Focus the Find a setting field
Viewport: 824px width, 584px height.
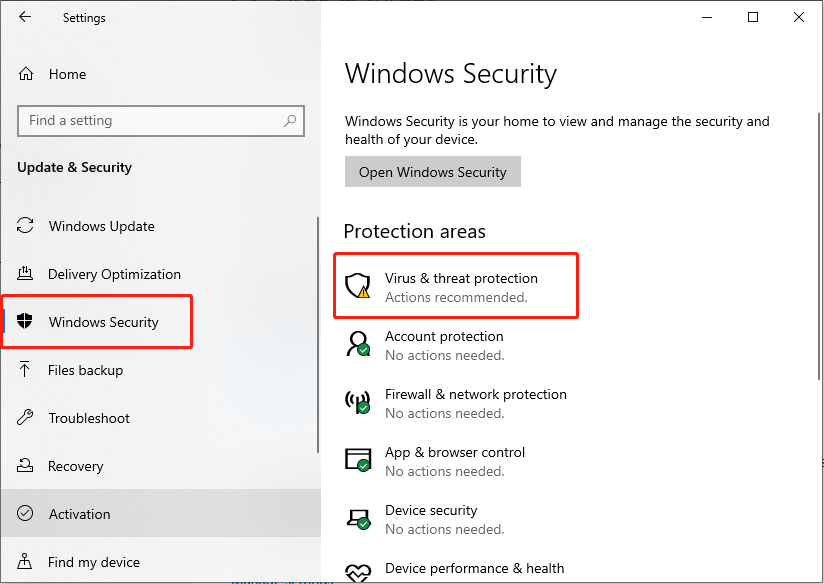coord(161,121)
